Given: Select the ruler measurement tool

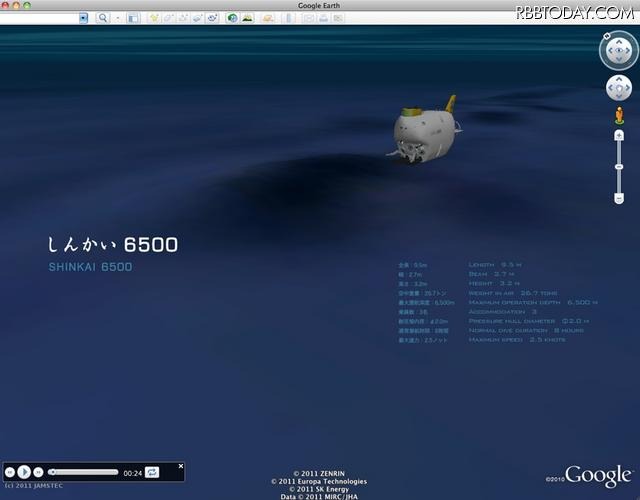Looking at the screenshot, I should [x=289, y=18].
